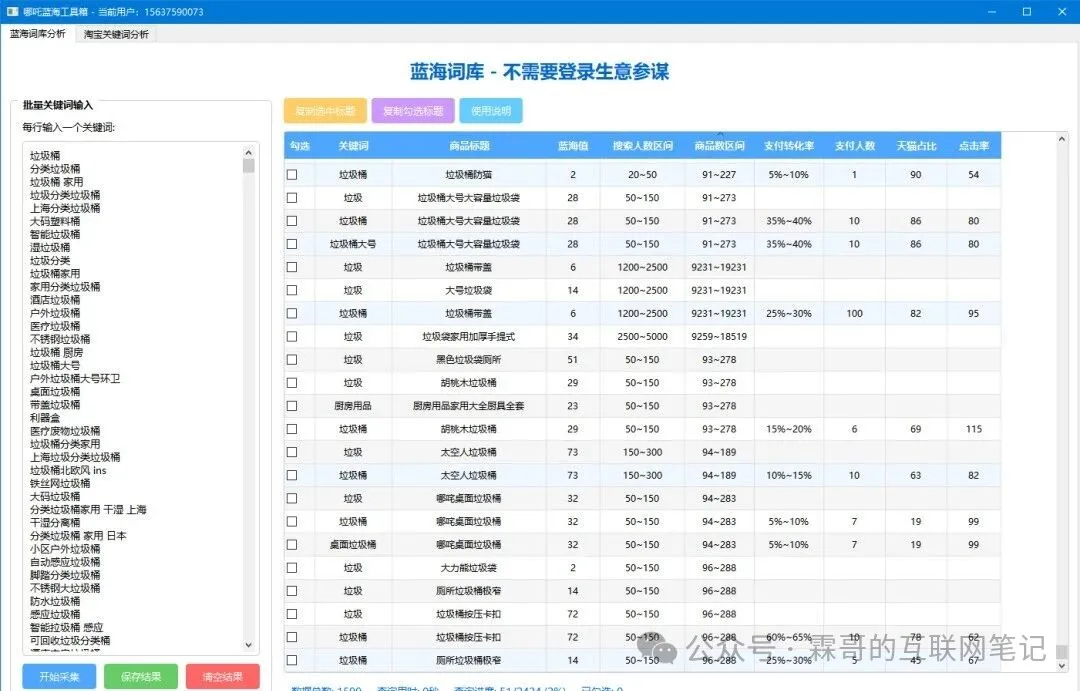Click results table scroll-down arrow
The width and height of the screenshot is (1080, 691).
click(x=1061, y=665)
